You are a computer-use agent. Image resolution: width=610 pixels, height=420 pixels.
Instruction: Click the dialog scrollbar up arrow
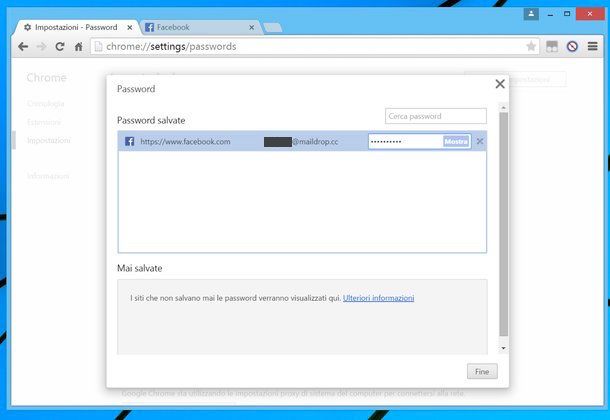coord(503,107)
